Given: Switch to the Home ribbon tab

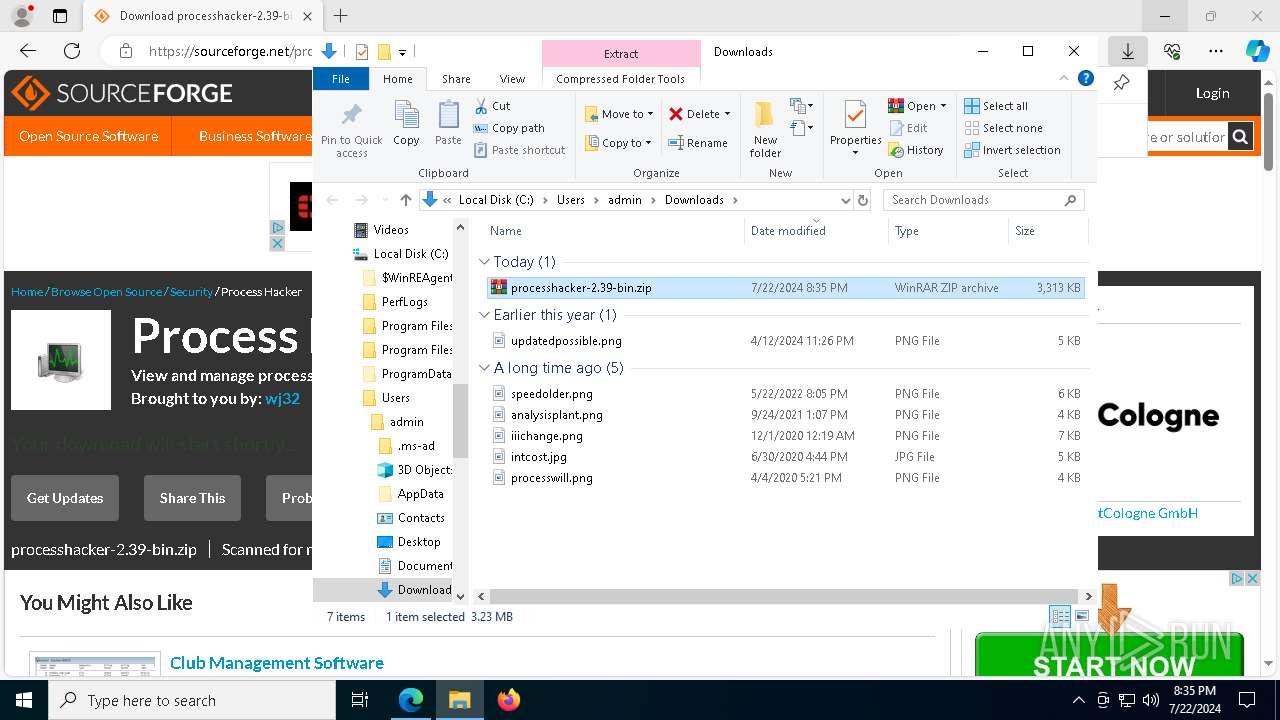Looking at the screenshot, I should point(397,79).
